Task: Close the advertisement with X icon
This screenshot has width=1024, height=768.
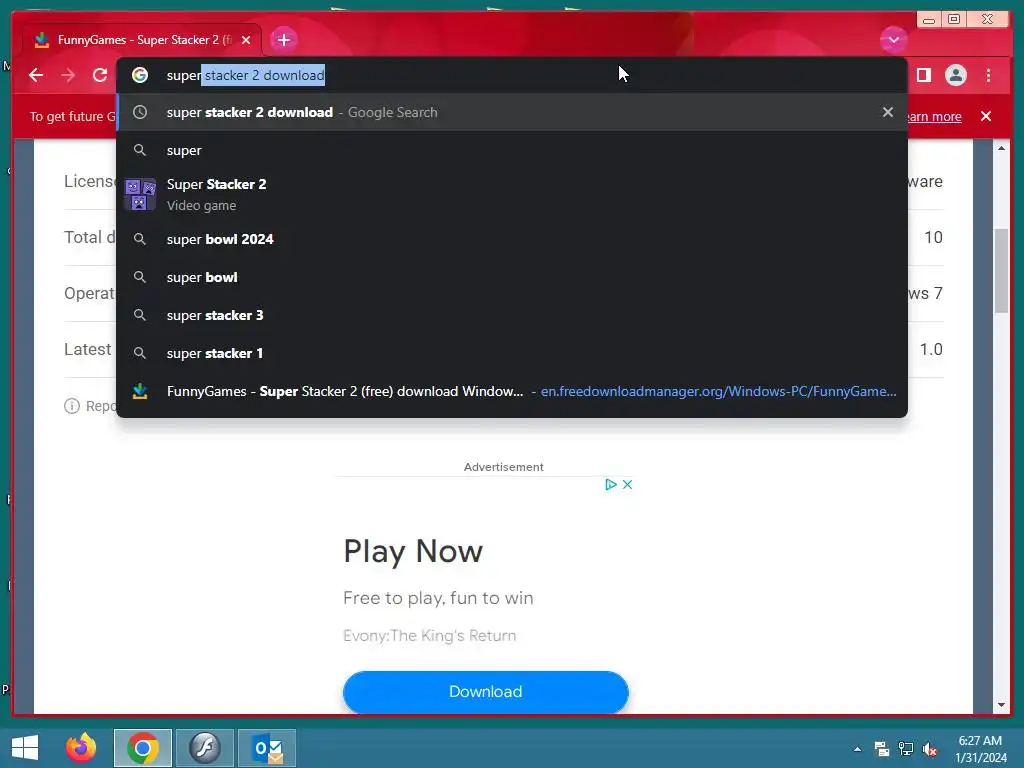Action: click(x=627, y=485)
